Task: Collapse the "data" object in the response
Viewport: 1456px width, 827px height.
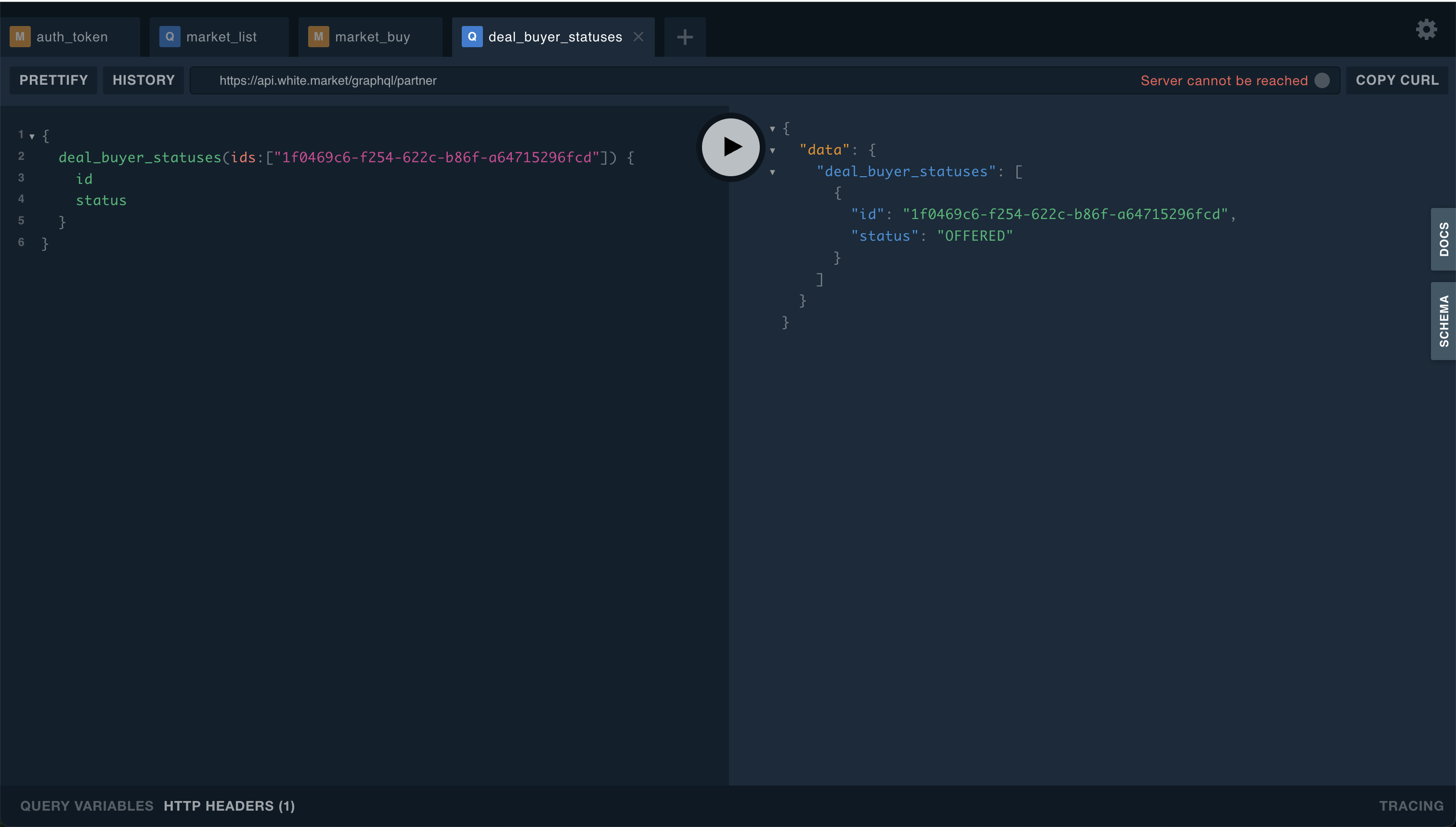Action: [x=772, y=151]
